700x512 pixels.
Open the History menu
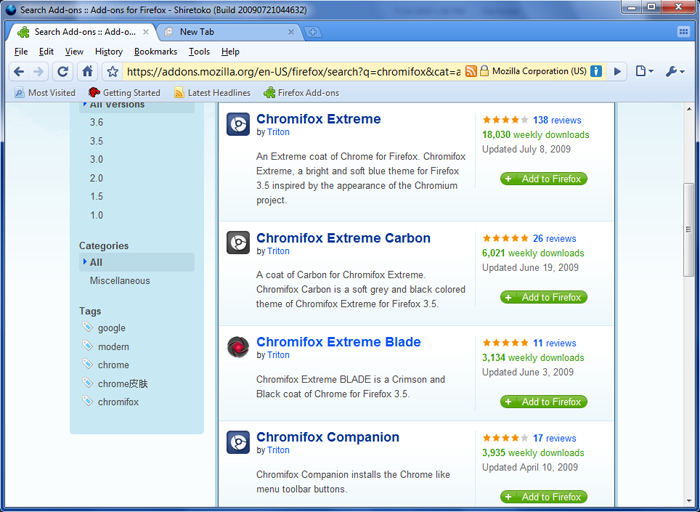[x=108, y=52]
